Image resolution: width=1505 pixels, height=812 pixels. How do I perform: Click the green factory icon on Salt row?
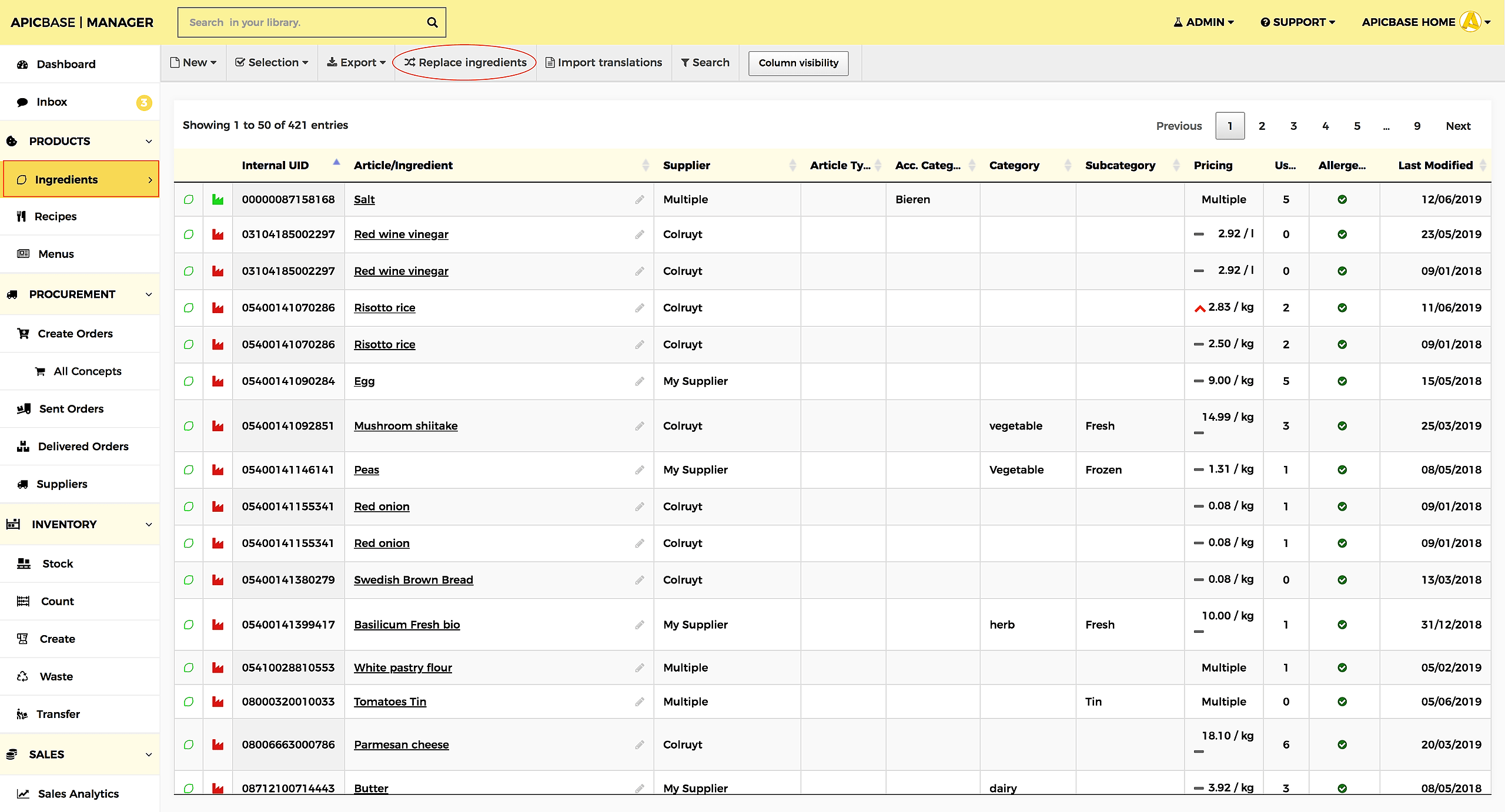coord(218,200)
